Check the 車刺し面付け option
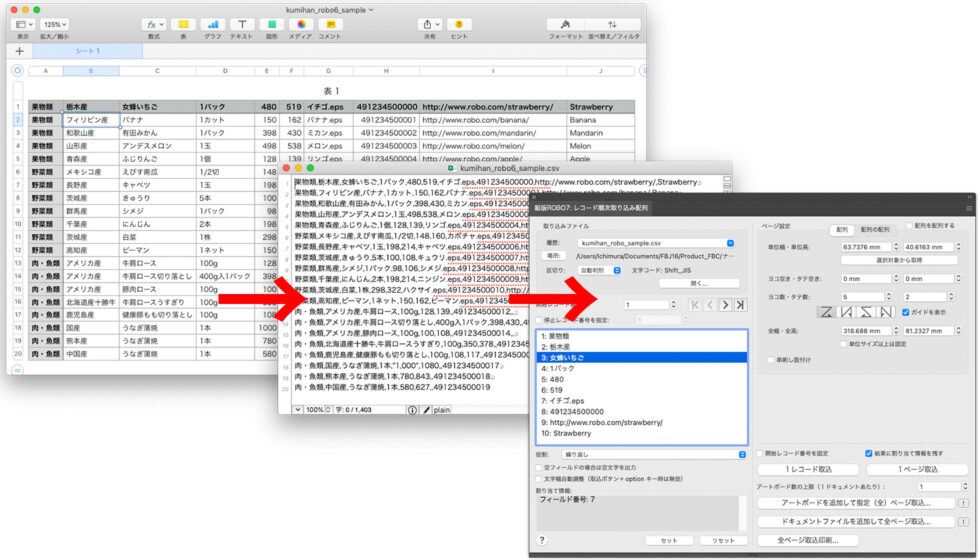 (770, 359)
